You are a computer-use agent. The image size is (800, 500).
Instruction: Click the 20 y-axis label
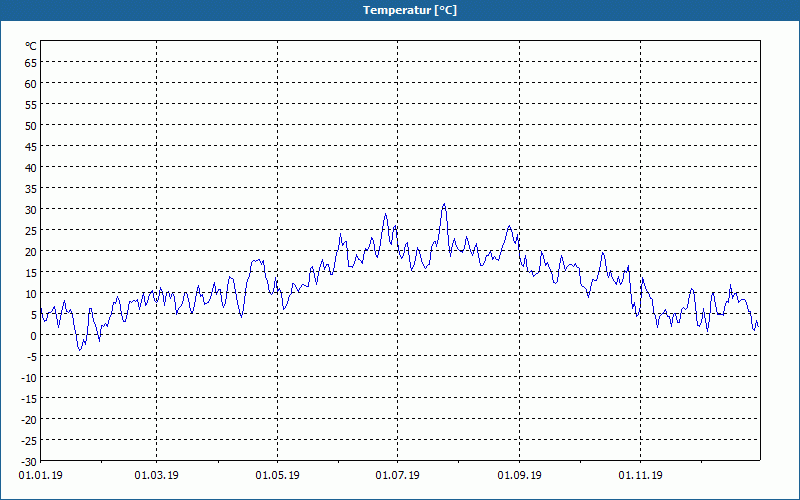(x=31, y=252)
